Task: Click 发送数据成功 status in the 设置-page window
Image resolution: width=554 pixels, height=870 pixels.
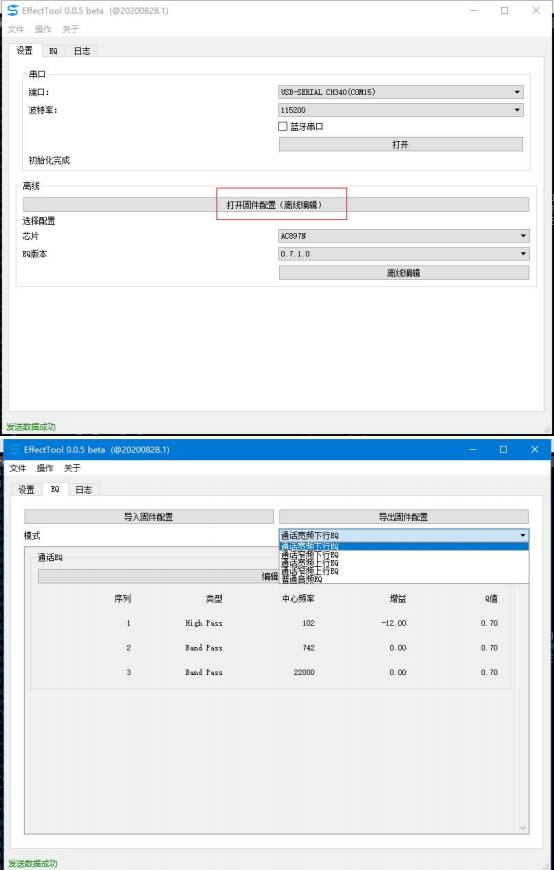Action: pos(31,427)
